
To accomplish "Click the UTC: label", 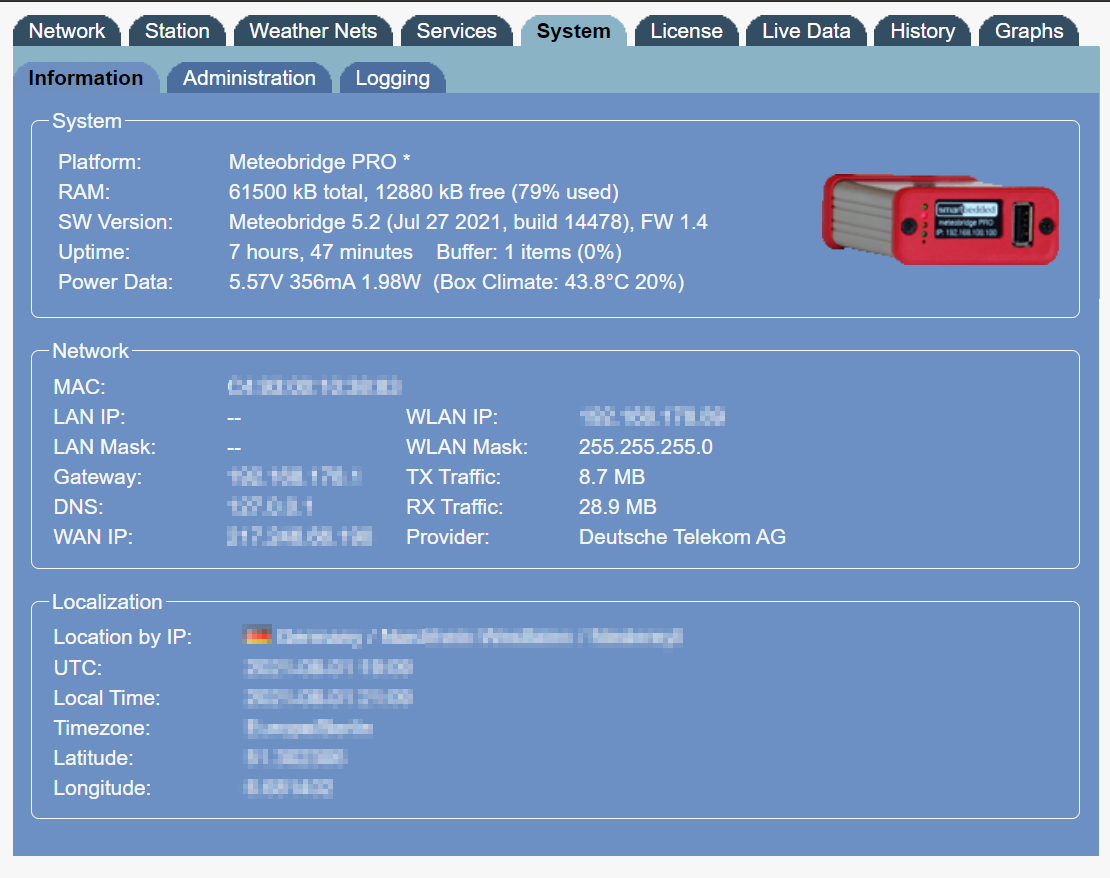I will tap(78, 668).
